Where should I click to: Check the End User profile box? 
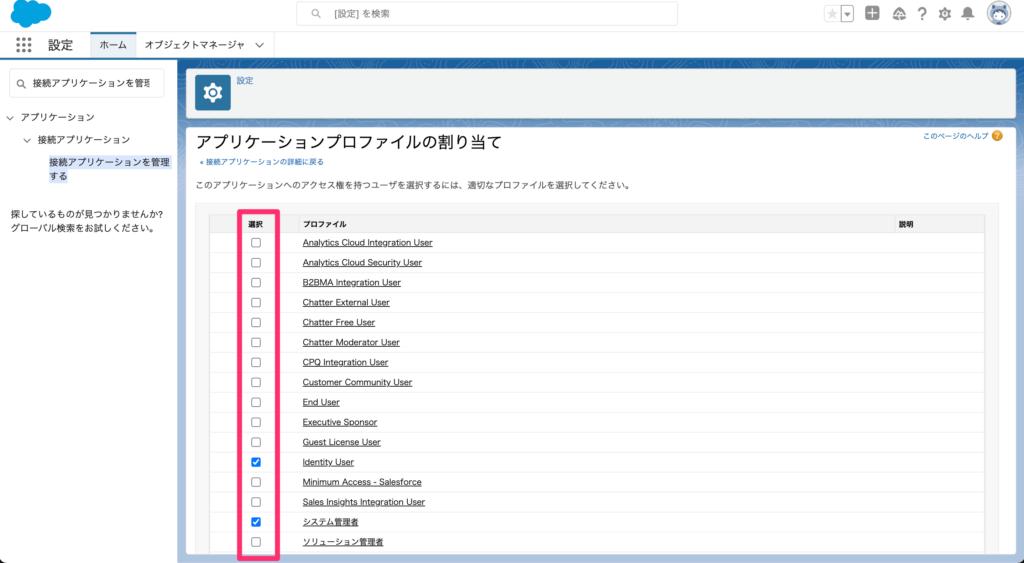(x=256, y=402)
